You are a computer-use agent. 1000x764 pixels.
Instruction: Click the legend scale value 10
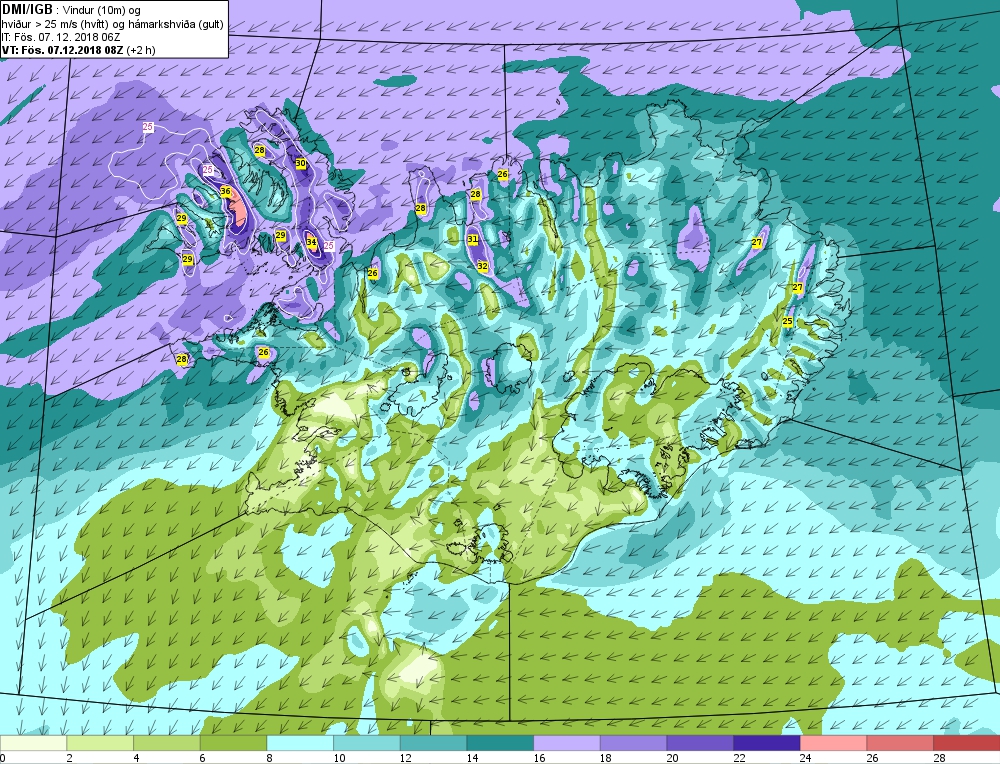pos(339,758)
